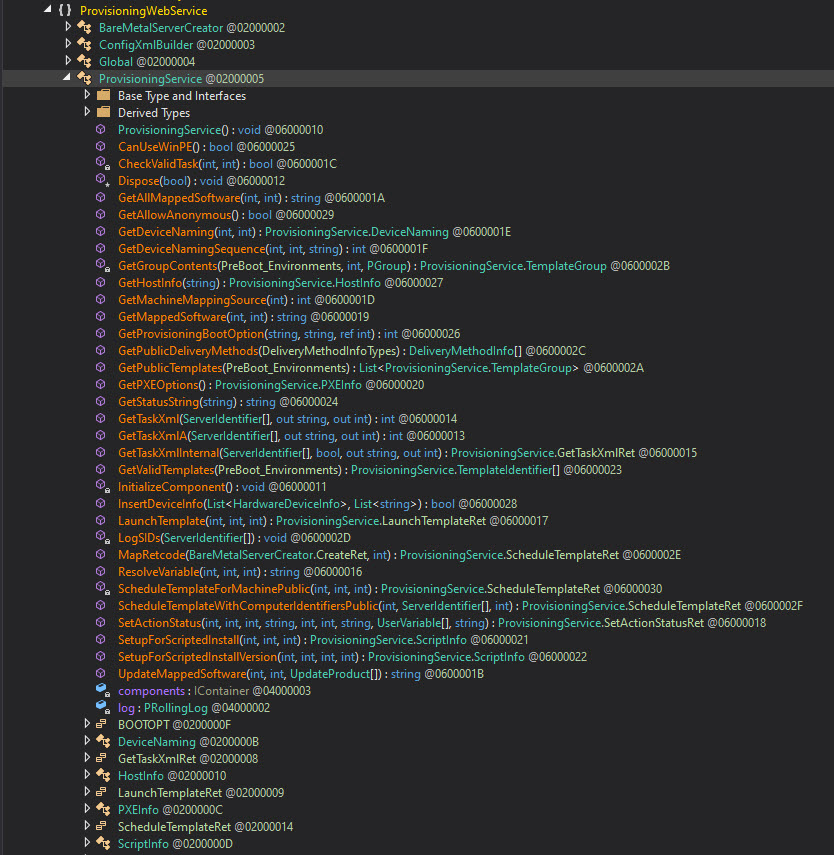Viewport: 834px width, 855px height.
Task: Expand the ScheduleTemplateRet enum node
Action: point(87,825)
